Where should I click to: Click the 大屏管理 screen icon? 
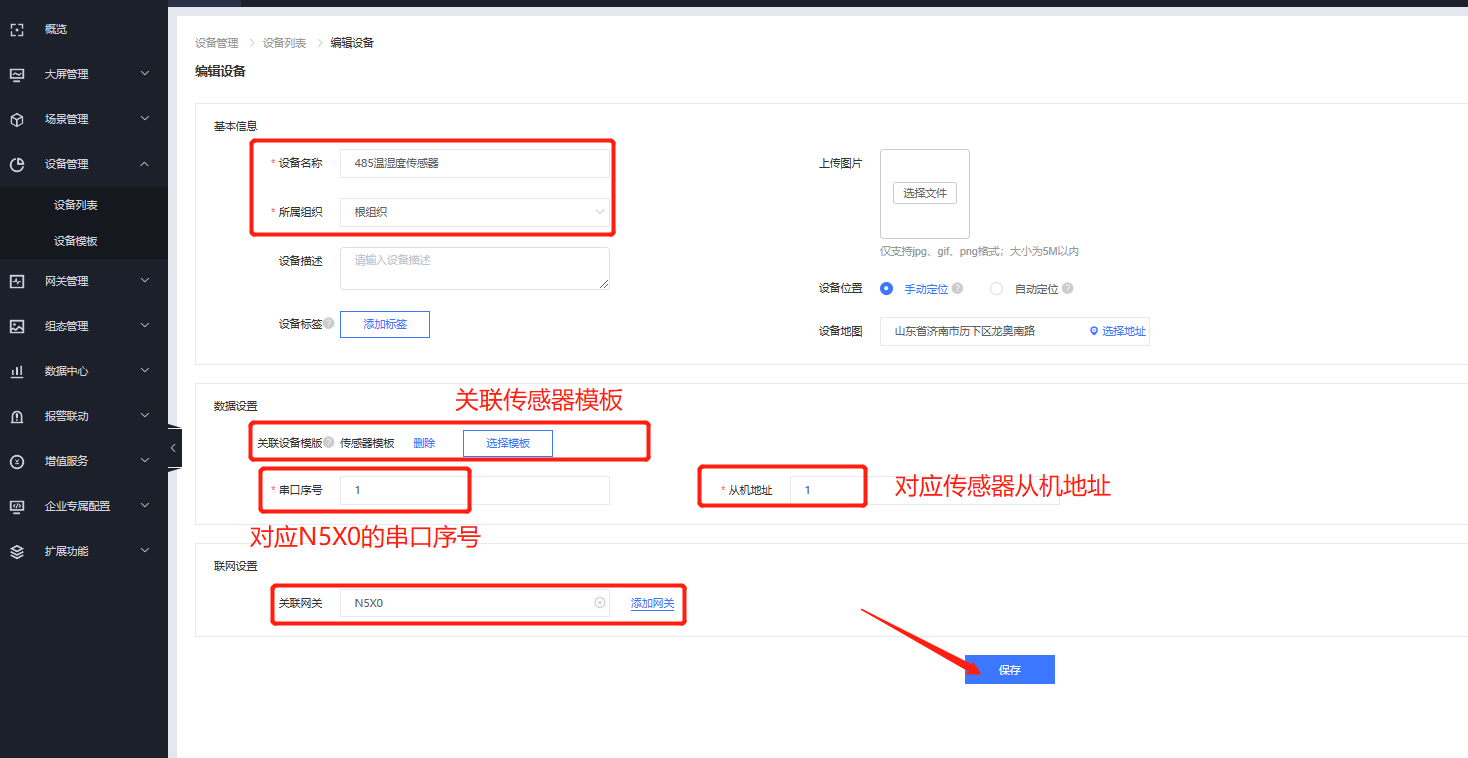pyautogui.click(x=17, y=74)
